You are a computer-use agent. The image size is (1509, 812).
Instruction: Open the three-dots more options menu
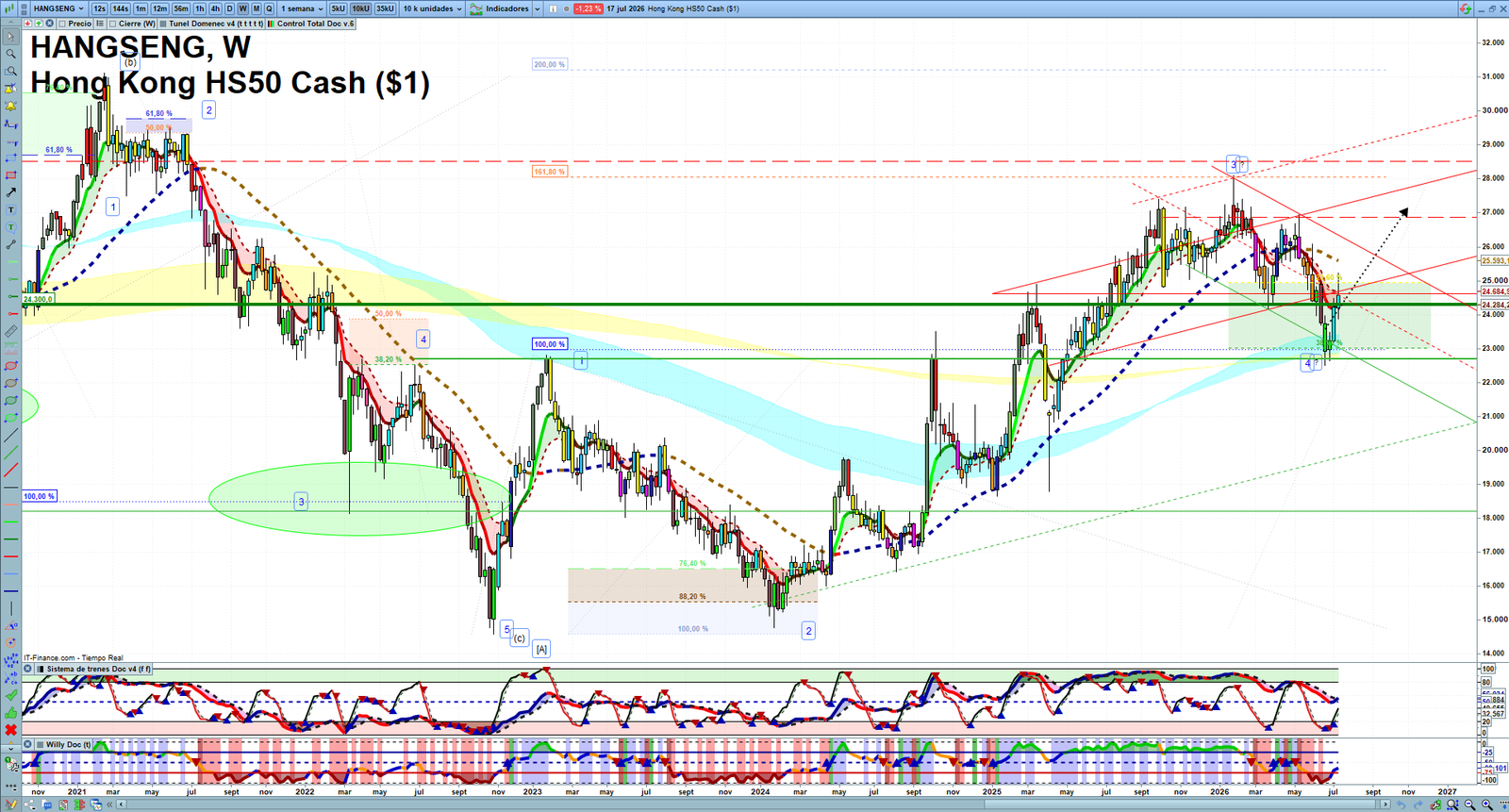point(10,787)
